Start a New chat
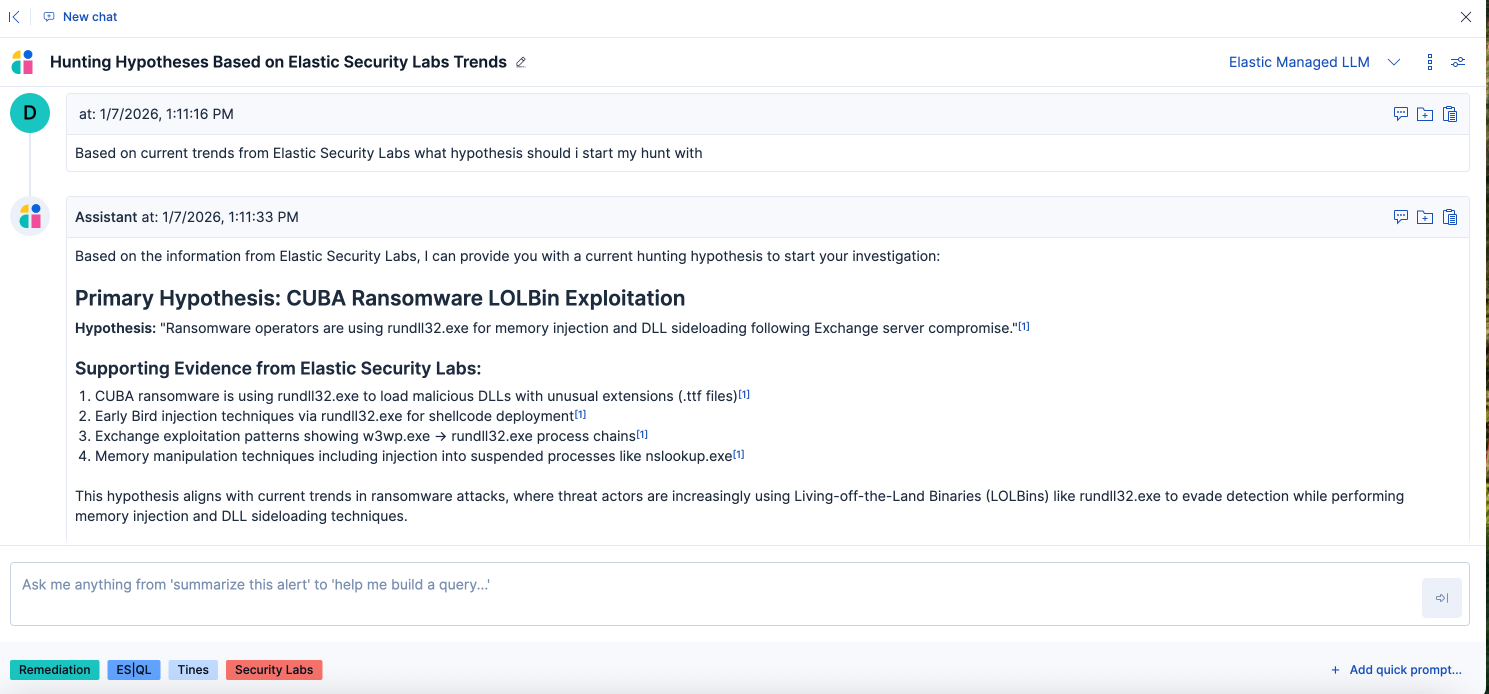 click(80, 17)
